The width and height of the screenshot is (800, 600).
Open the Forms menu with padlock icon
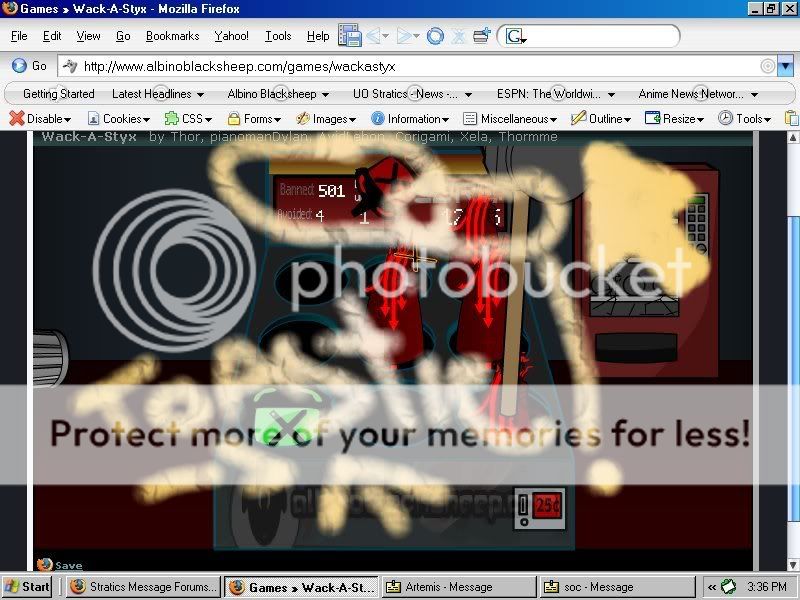coord(254,119)
